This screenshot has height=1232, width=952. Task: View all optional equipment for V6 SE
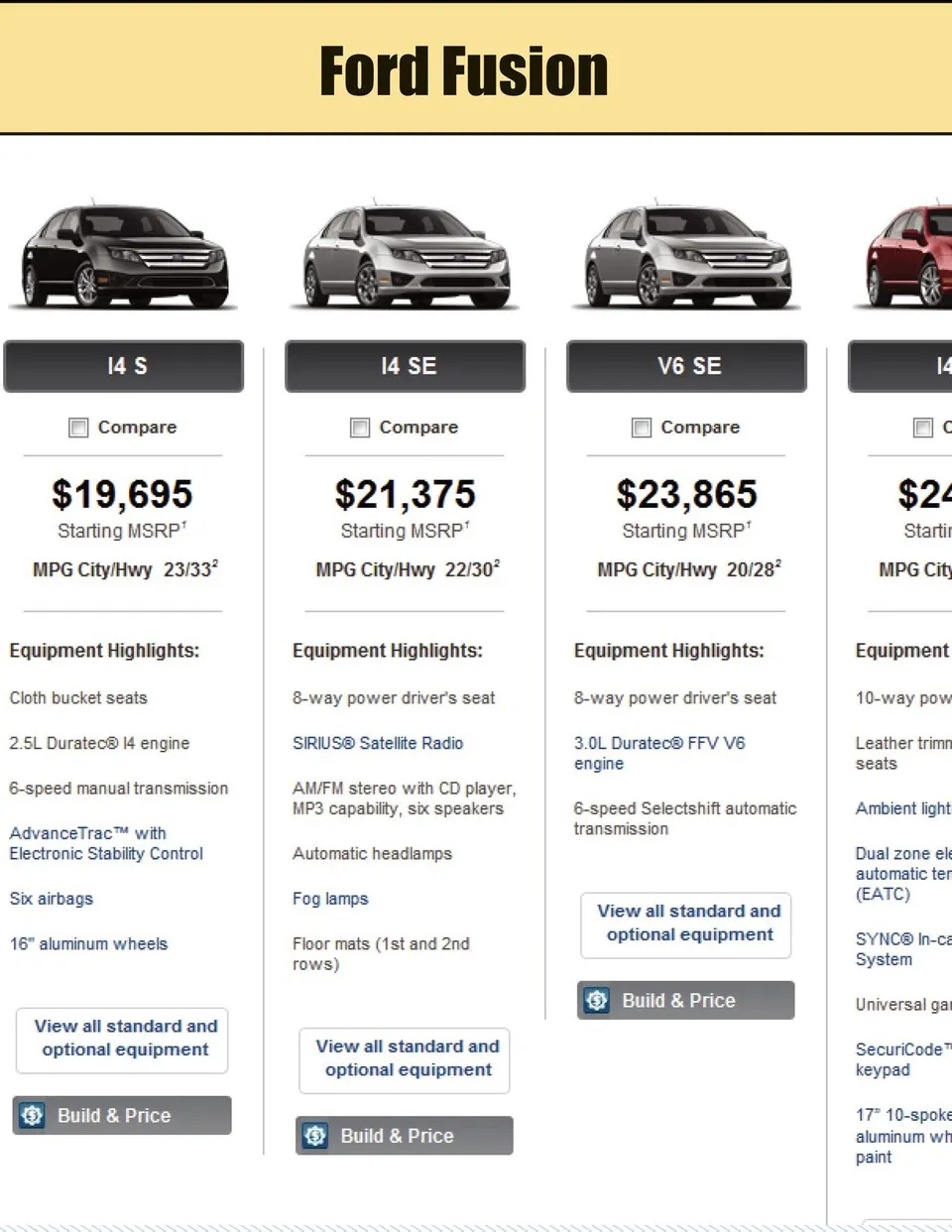point(687,924)
